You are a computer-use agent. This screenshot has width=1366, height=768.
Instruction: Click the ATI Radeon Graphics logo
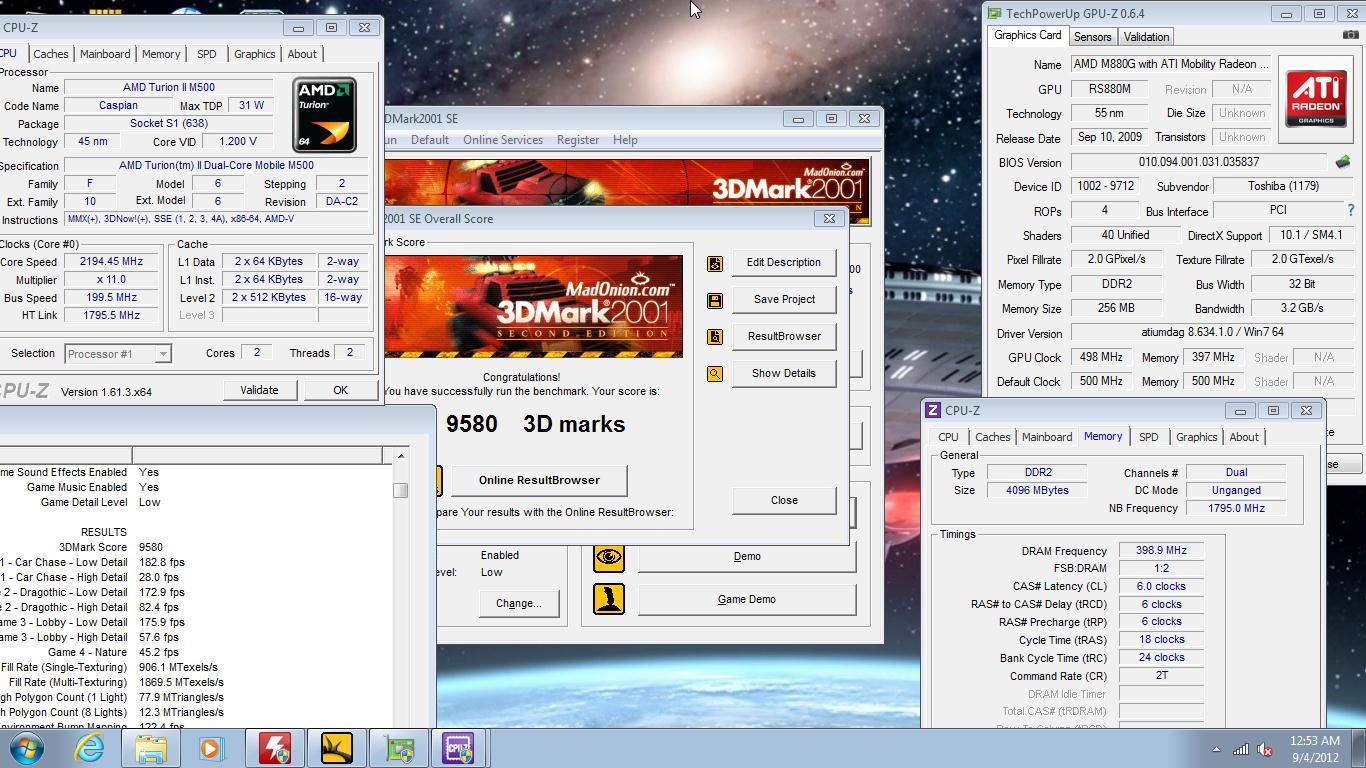(x=1316, y=98)
